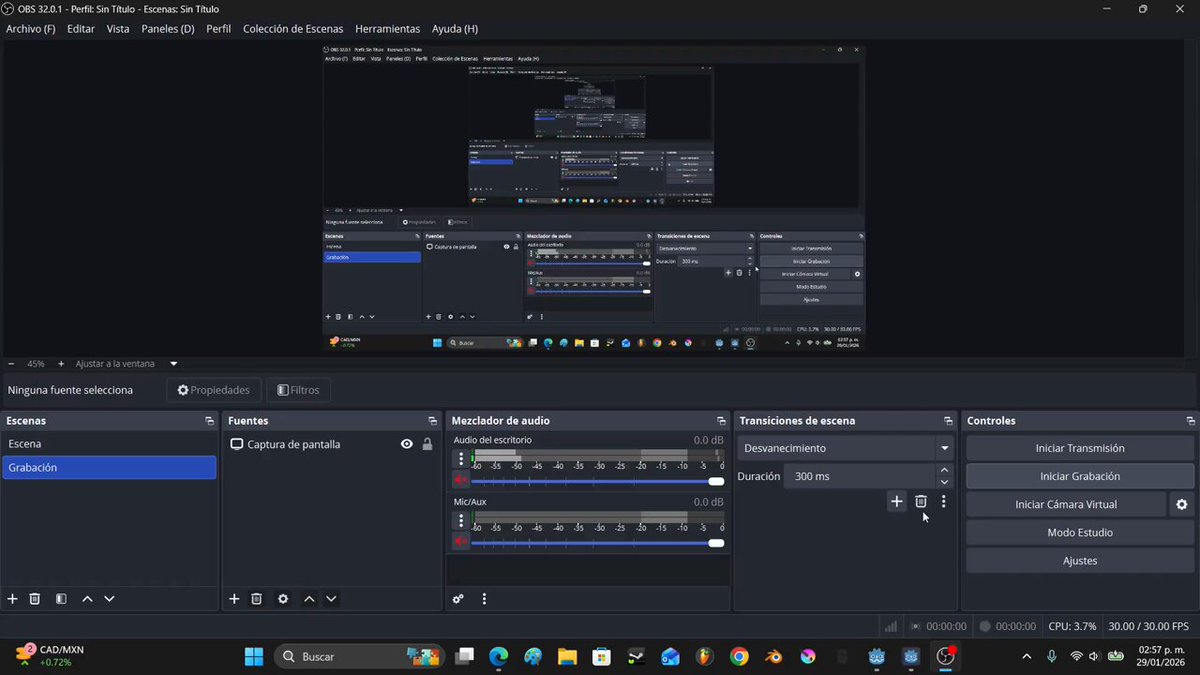Increase transition duration with up arrow

click(945, 470)
